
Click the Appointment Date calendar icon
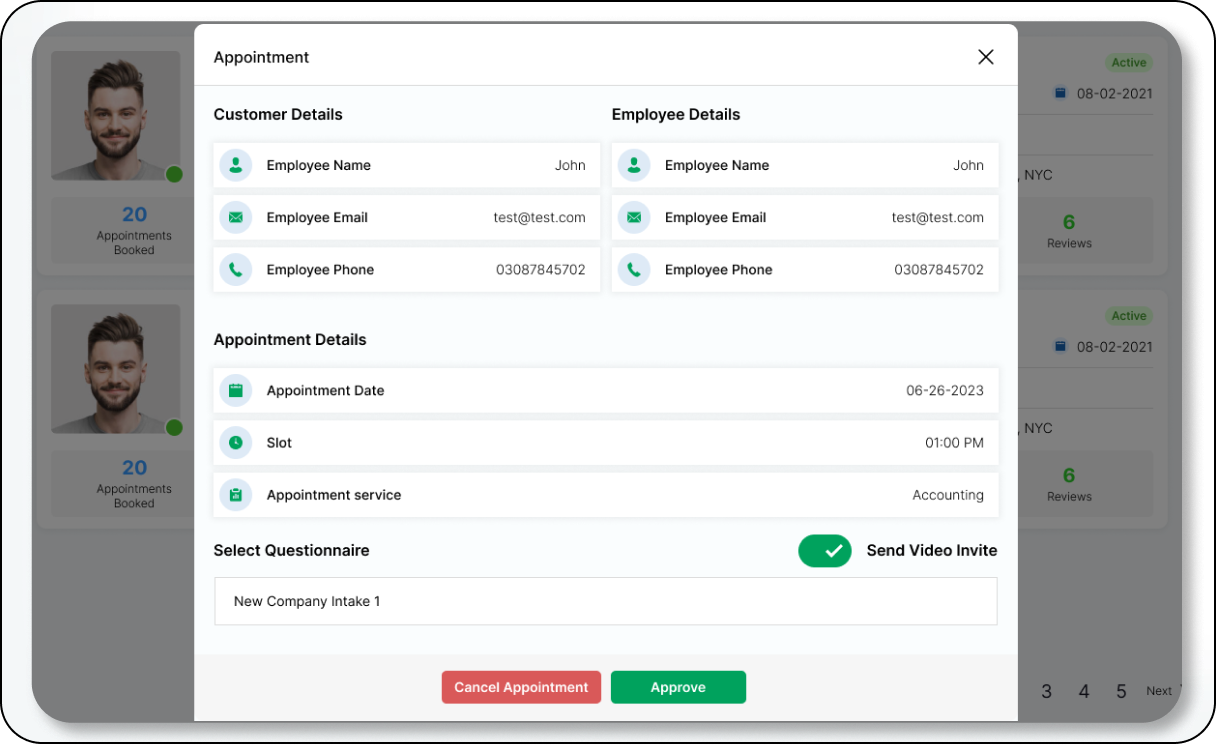pos(236,391)
